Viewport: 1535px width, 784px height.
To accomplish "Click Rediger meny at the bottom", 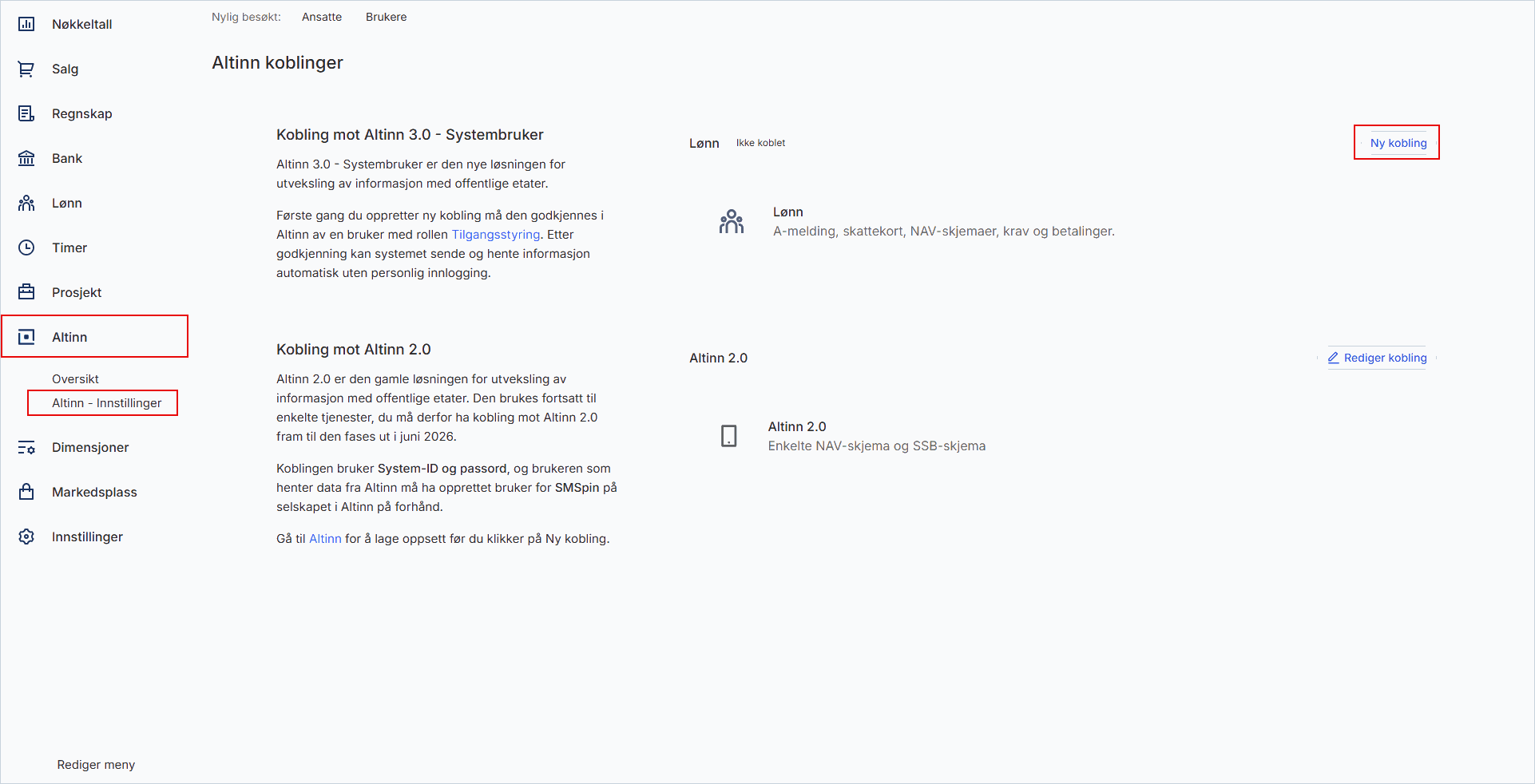I will click(x=95, y=764).
